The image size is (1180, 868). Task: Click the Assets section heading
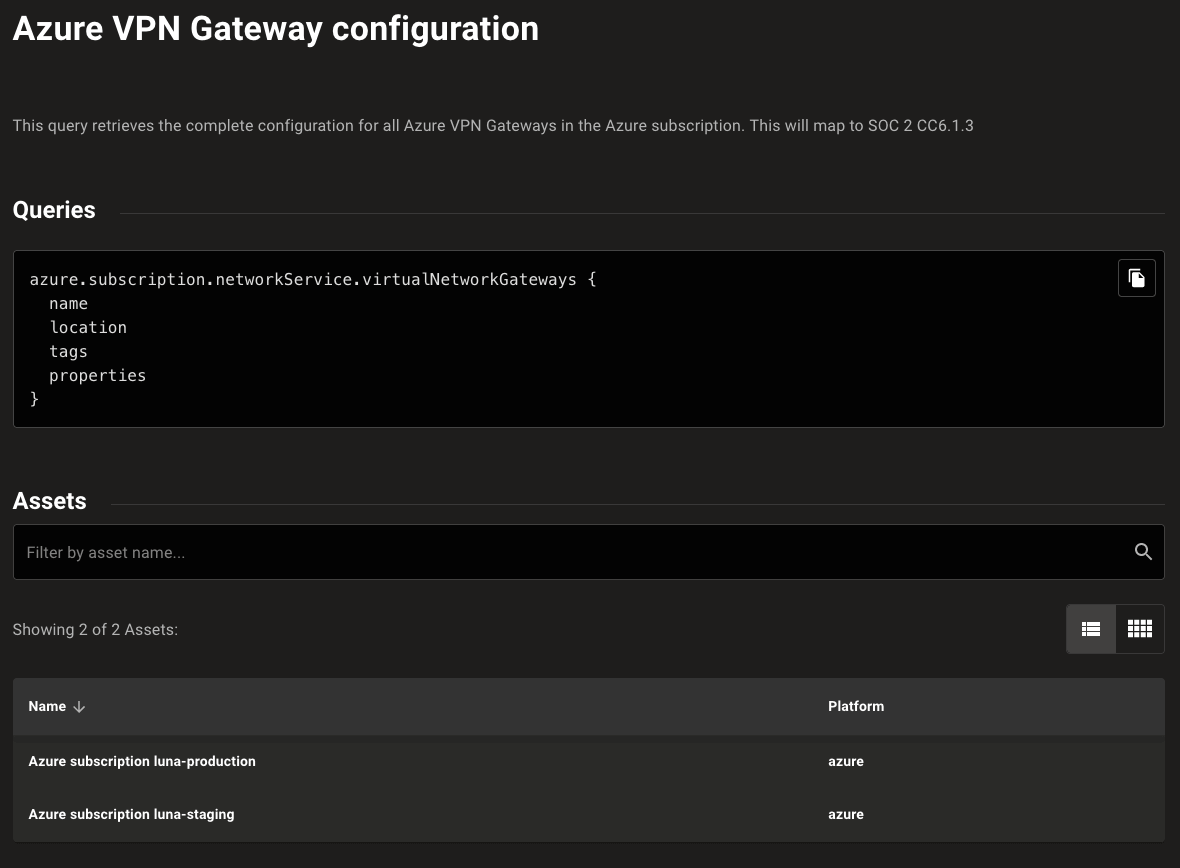[x=49, y=502]
